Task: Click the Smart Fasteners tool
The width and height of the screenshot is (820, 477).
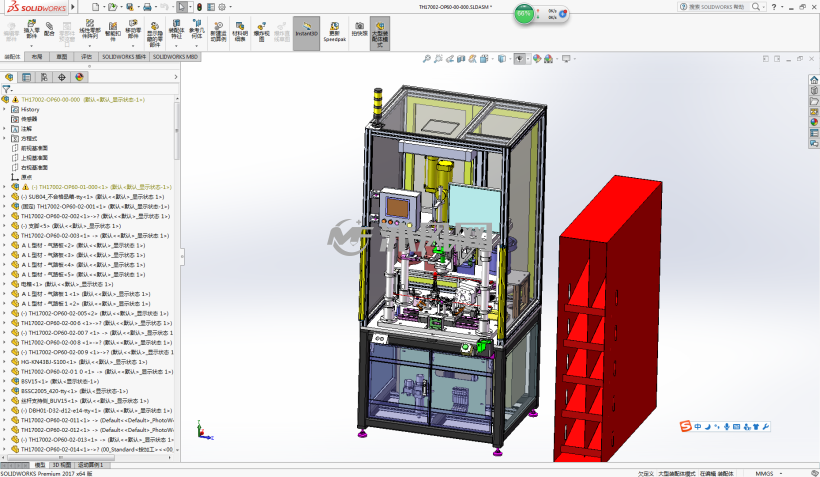Action: (112, 30)
